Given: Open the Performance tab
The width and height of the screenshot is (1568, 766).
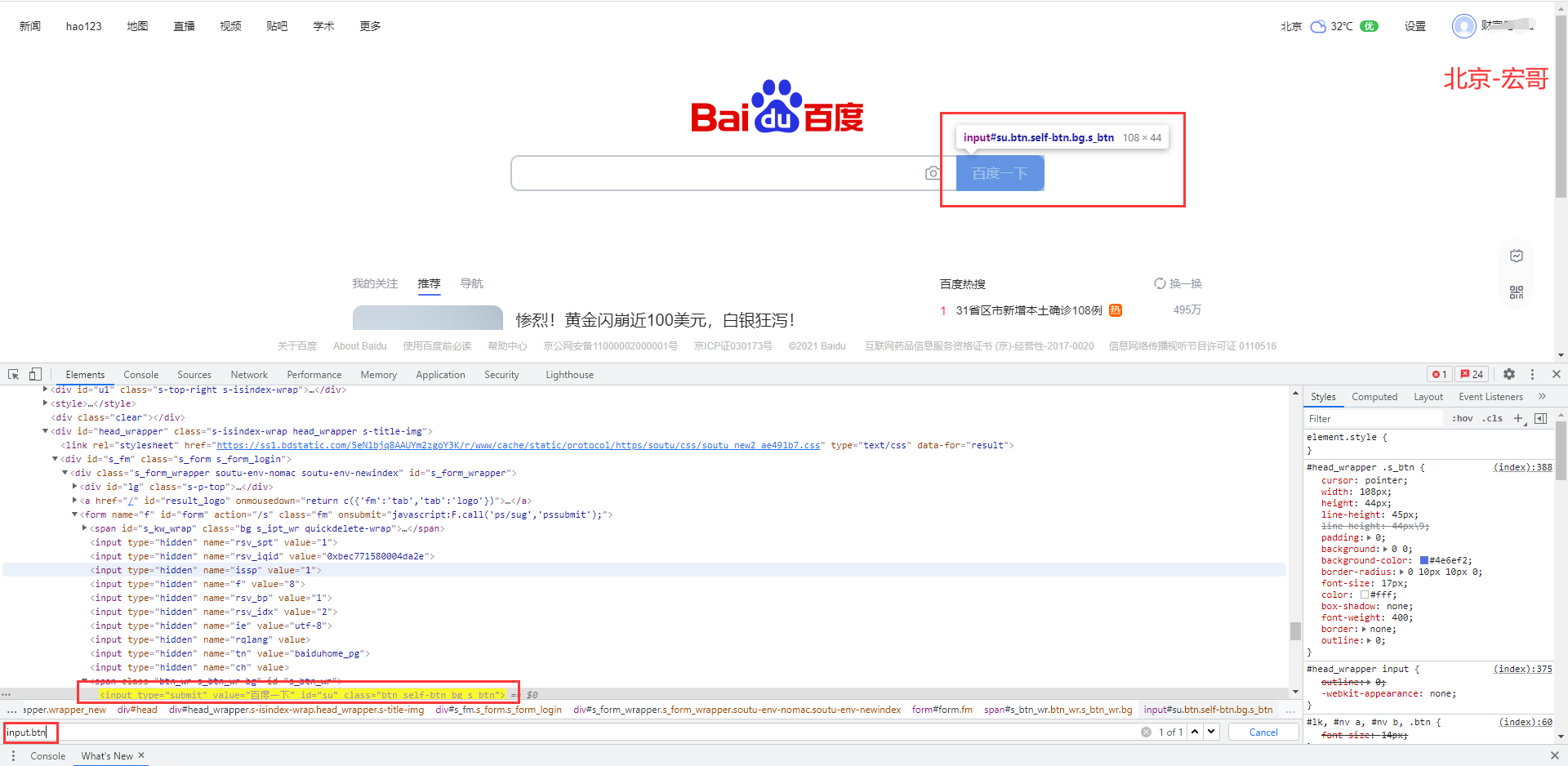Looking at the screenshot, I should click(x=314, y=375).
